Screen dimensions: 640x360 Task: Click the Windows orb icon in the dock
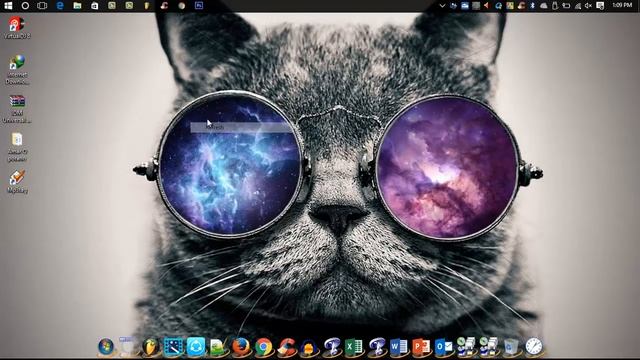(x=106, y=347)
